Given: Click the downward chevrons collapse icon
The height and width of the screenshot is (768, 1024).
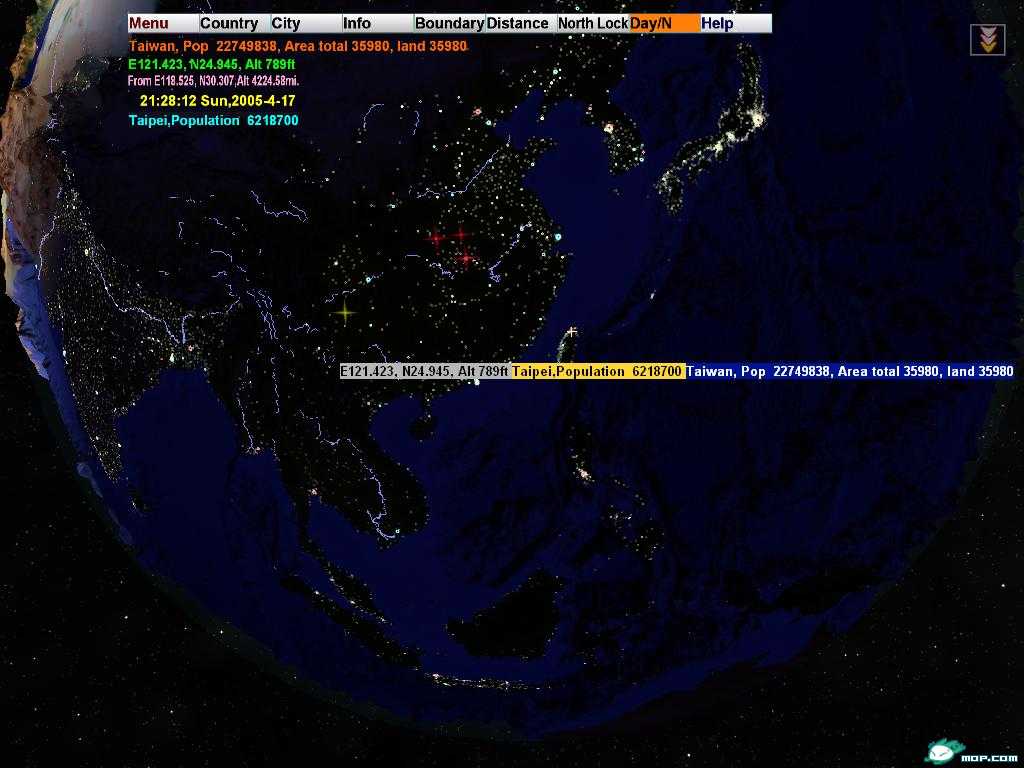Looking at the screenshot, I should click(x=987, y=40).
